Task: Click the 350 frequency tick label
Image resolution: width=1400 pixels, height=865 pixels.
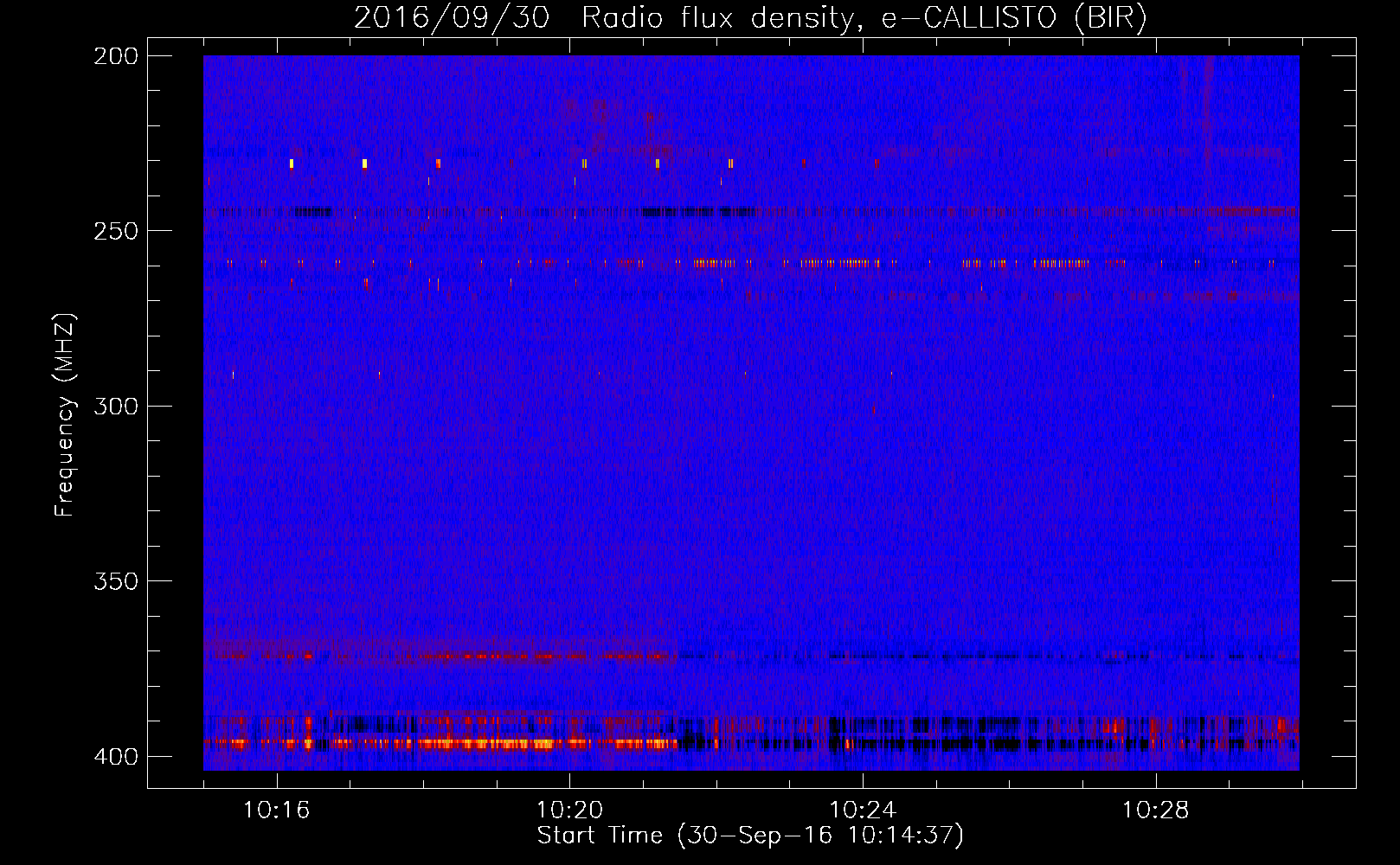Action: pyautogui.click(x=116, y=581)
